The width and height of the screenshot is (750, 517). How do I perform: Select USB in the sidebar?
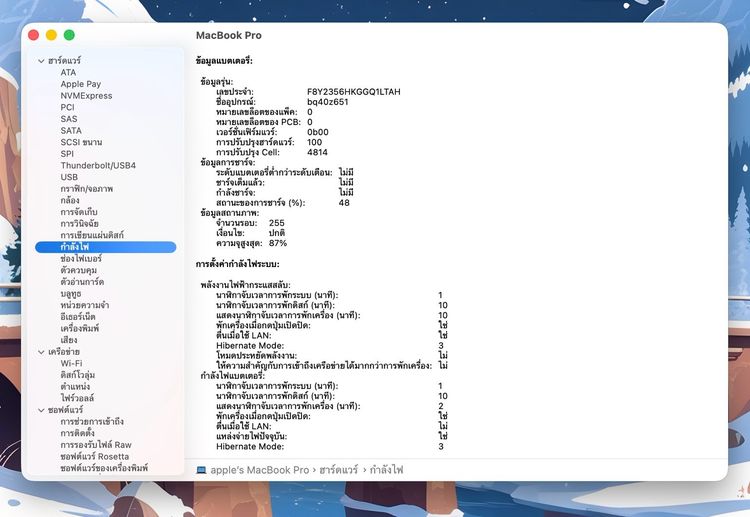pos(69,177)
